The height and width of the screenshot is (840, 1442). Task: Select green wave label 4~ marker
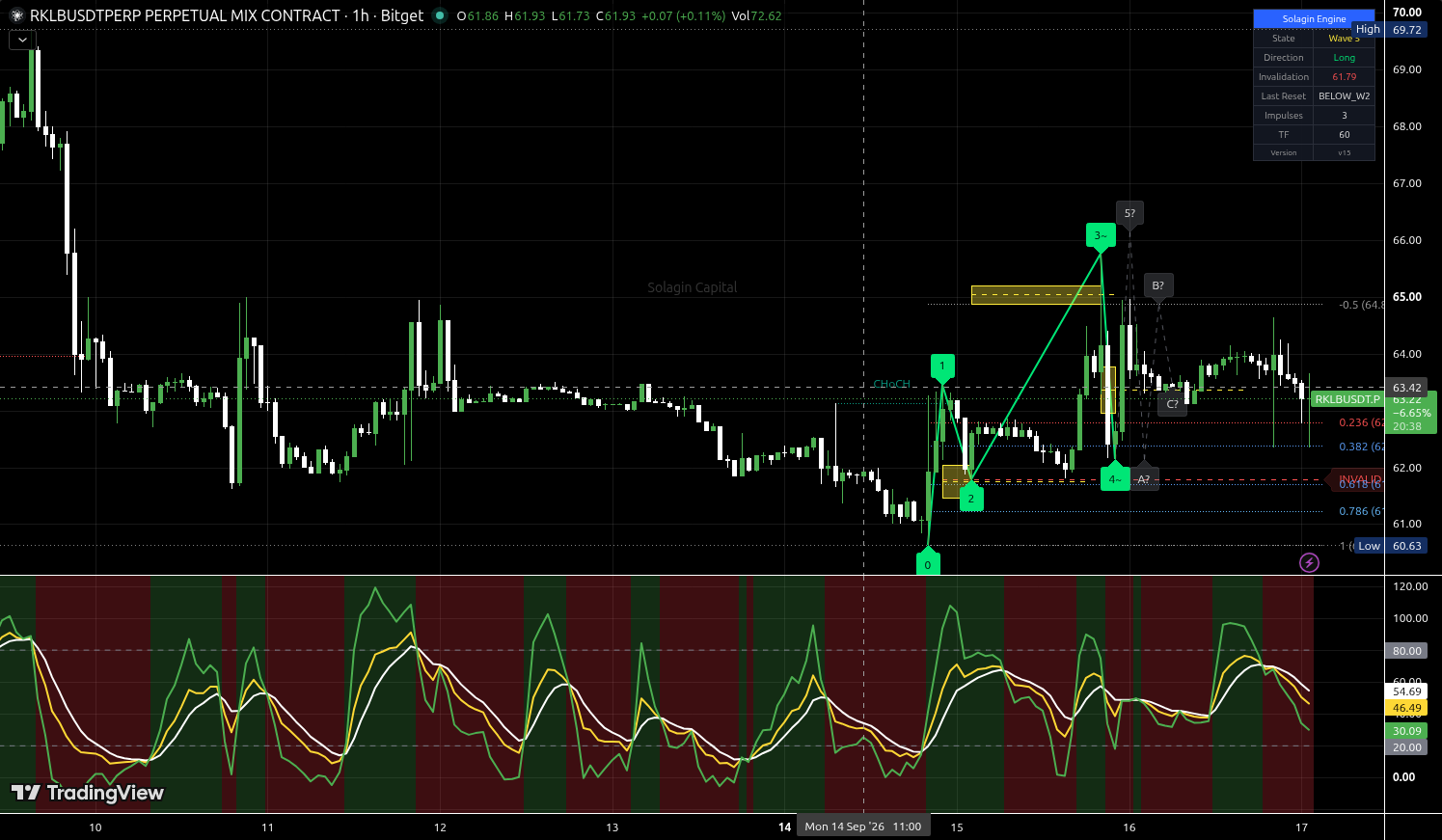click(x=1115, y=478)
